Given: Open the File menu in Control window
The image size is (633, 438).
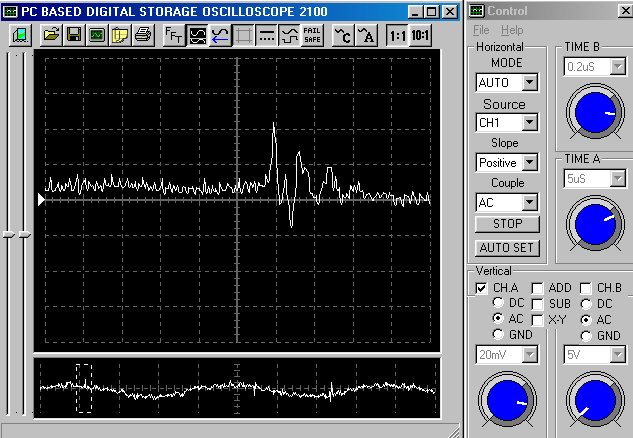Looking at the screenshot, I should coord(482,31).
